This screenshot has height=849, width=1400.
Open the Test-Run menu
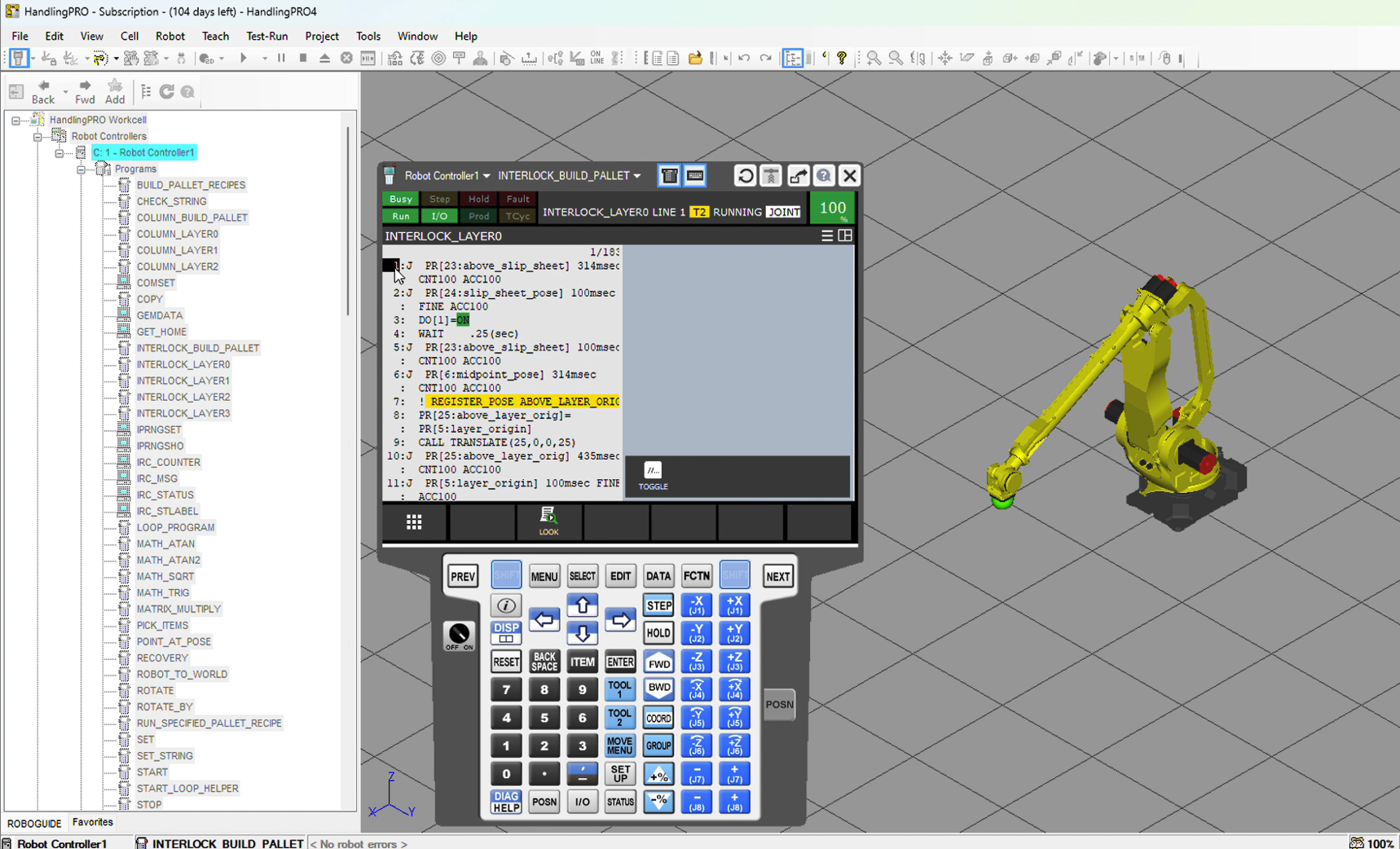[267, 36]
